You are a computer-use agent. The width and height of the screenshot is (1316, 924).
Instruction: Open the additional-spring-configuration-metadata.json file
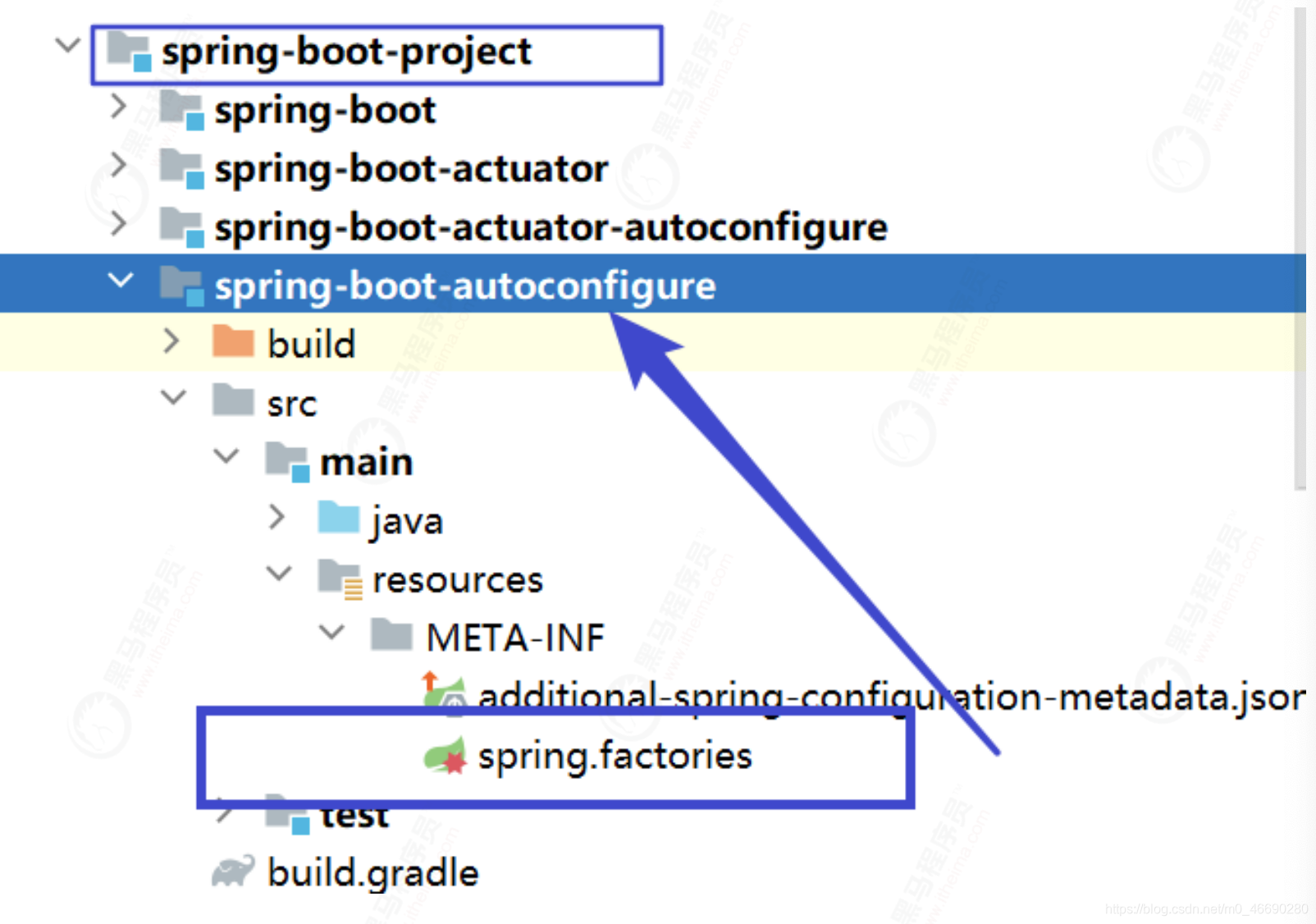(891, 698)
